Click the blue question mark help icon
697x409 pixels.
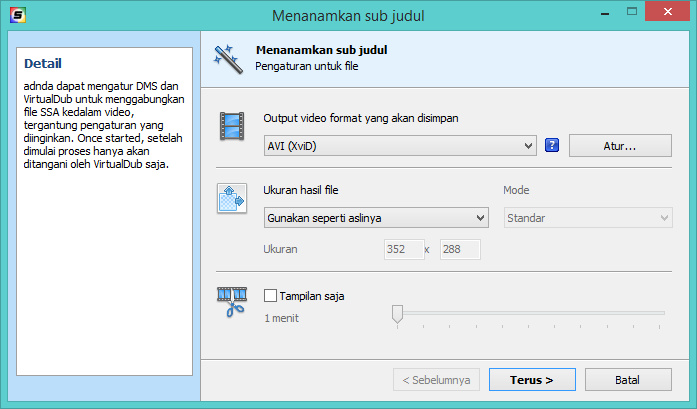pyautogui.click(x=551, y=146)
